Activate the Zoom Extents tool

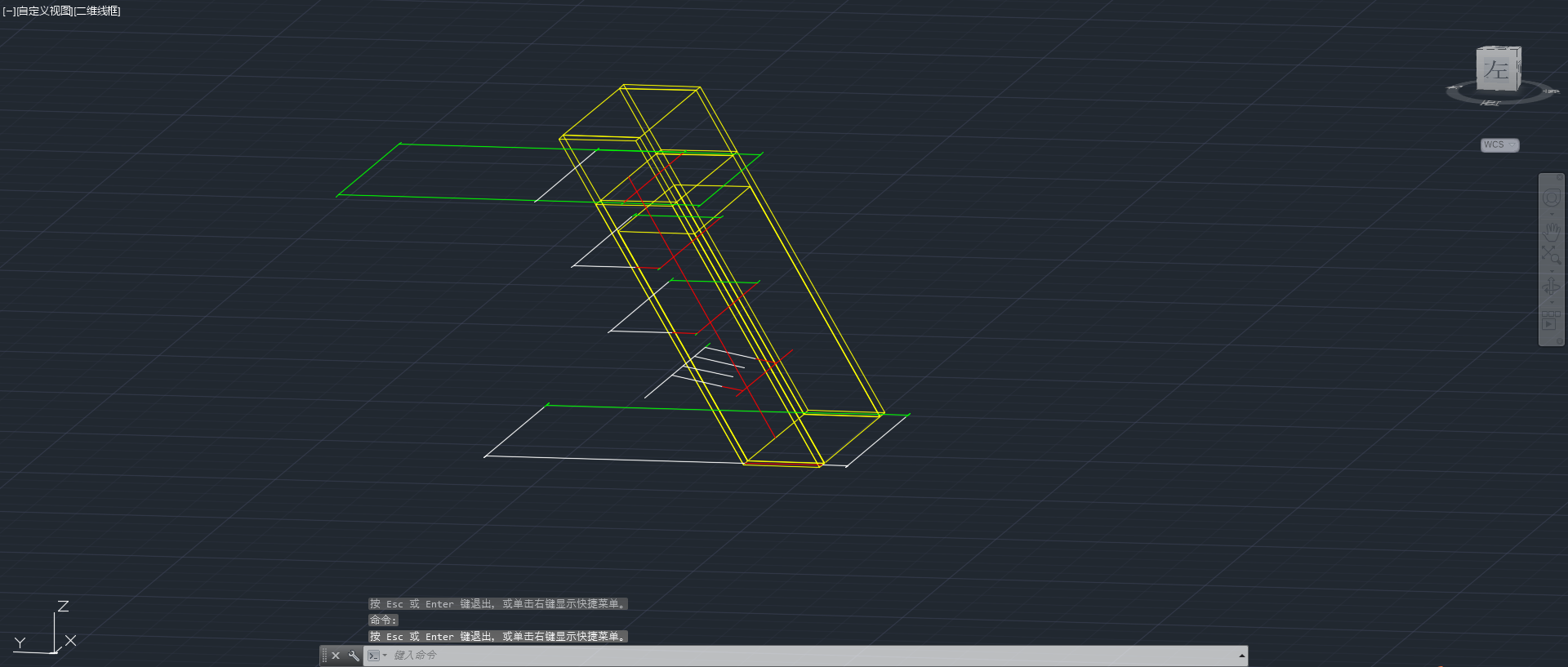tap(1552, 255)
